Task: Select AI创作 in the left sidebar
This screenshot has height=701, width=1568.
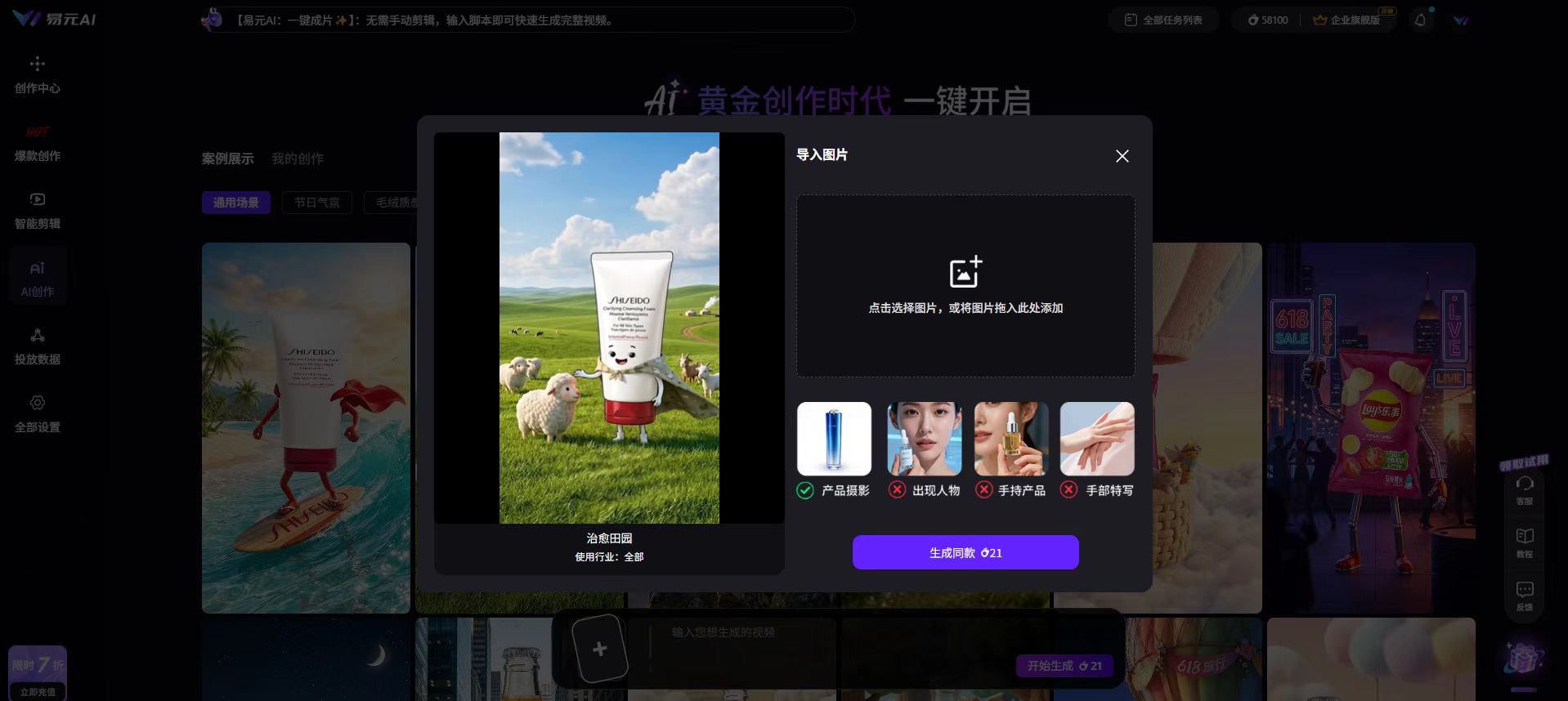Action: 38,278
